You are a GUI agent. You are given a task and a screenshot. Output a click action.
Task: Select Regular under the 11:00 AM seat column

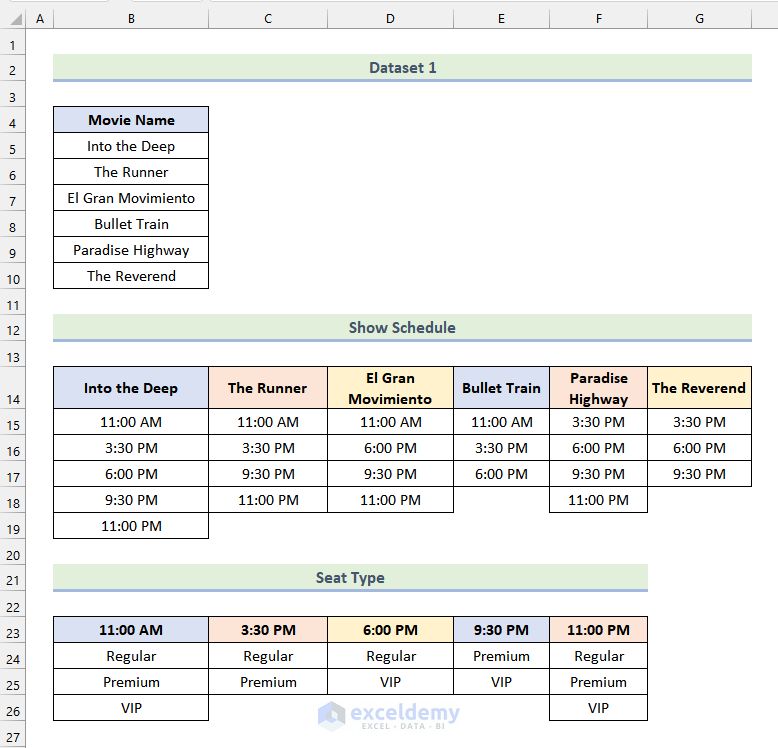[131, 656]
